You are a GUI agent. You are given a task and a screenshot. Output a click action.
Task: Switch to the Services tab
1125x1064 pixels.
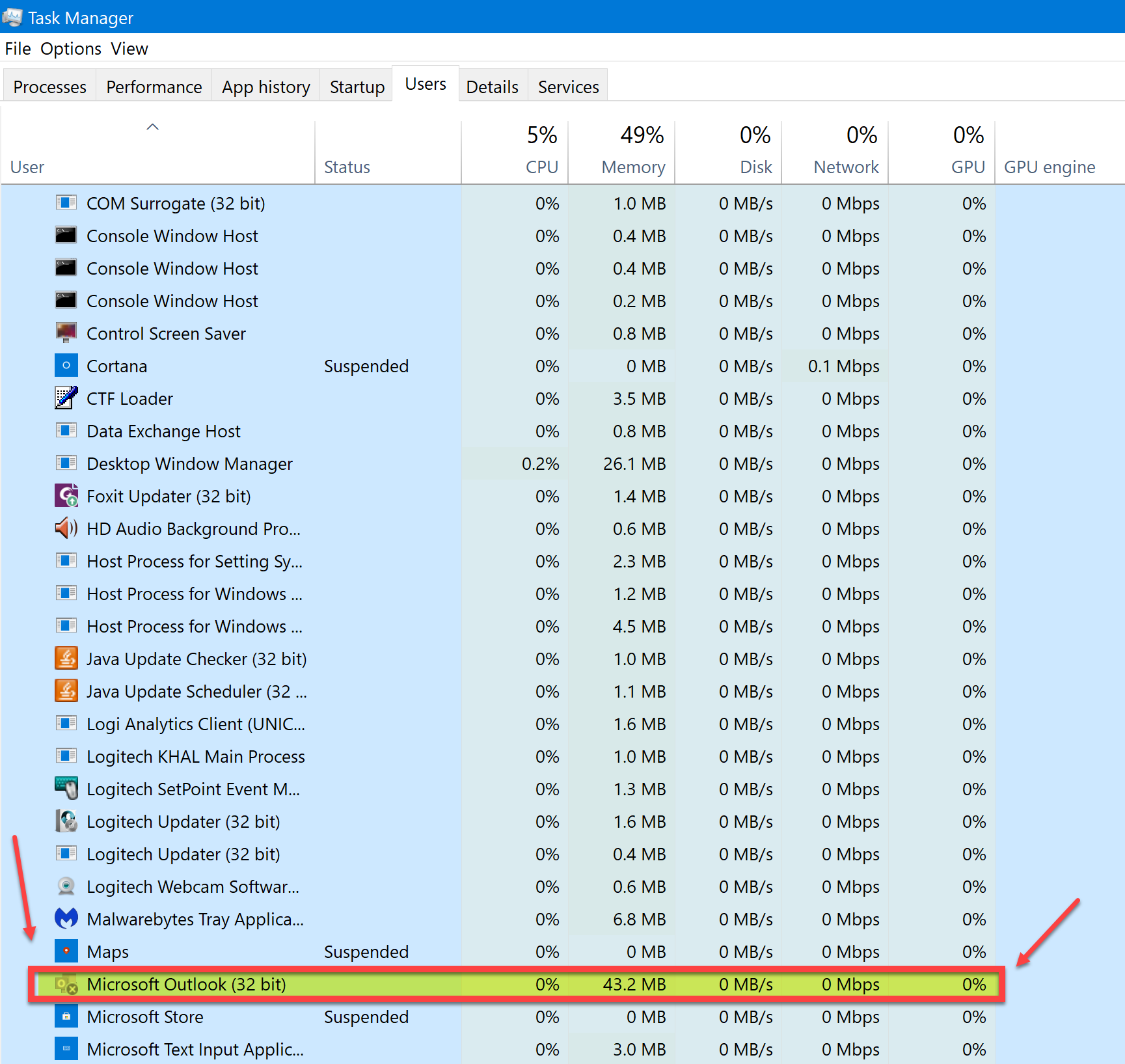[x=569, y=87]
